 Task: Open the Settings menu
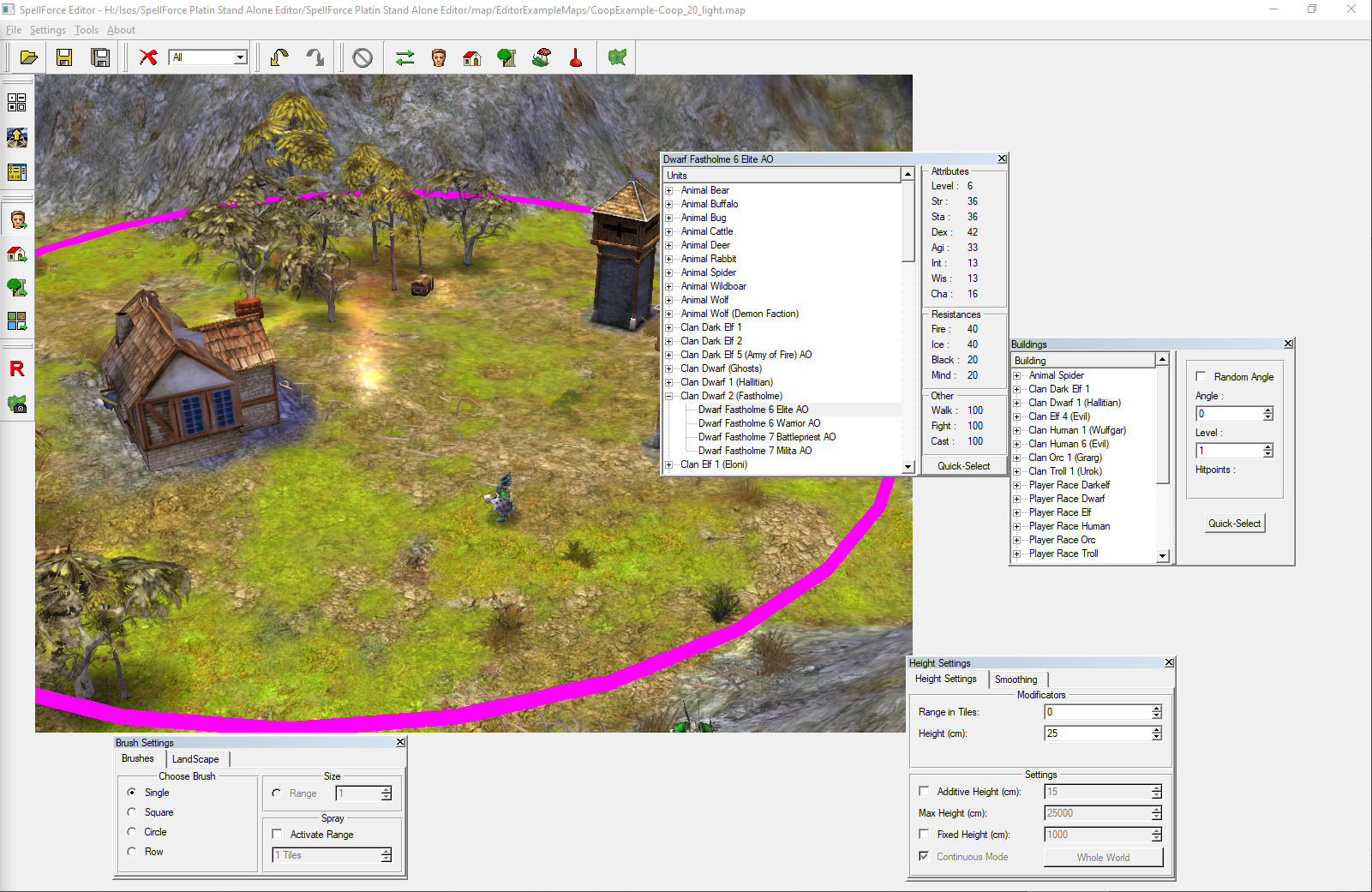tap(48, 30)
